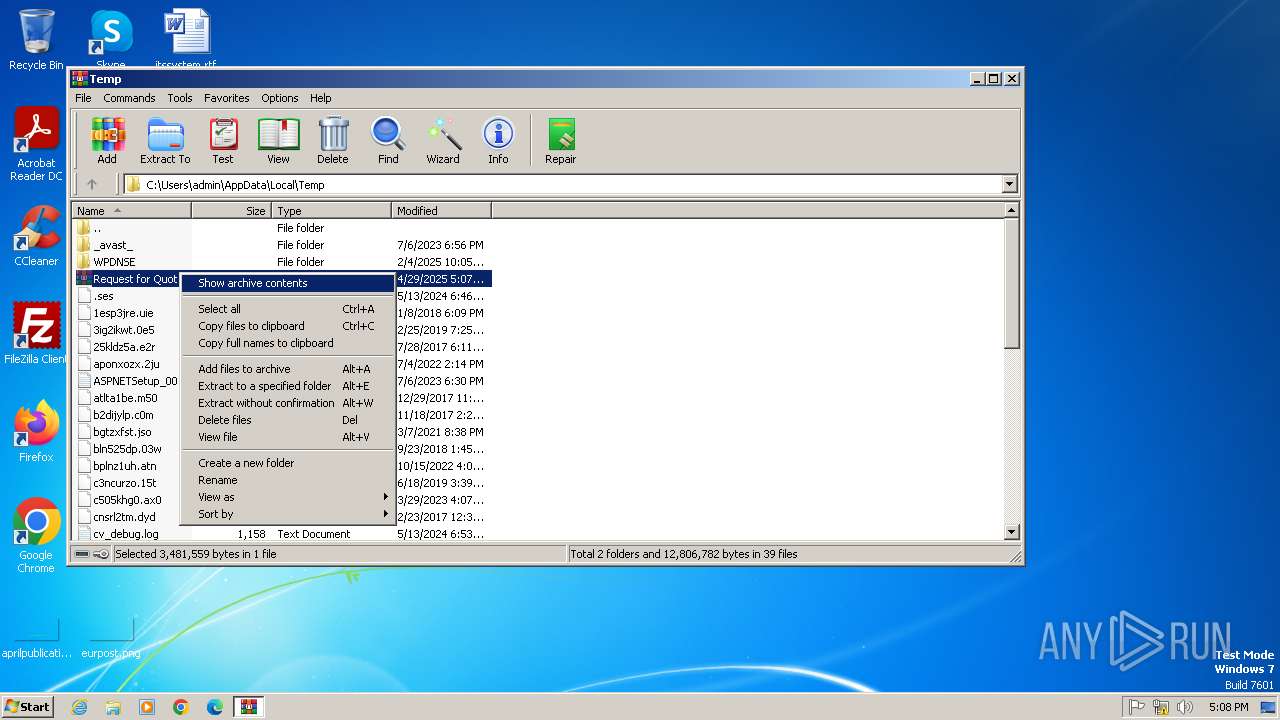Click the file list scroll up arrow

(x=1011, y=211)
